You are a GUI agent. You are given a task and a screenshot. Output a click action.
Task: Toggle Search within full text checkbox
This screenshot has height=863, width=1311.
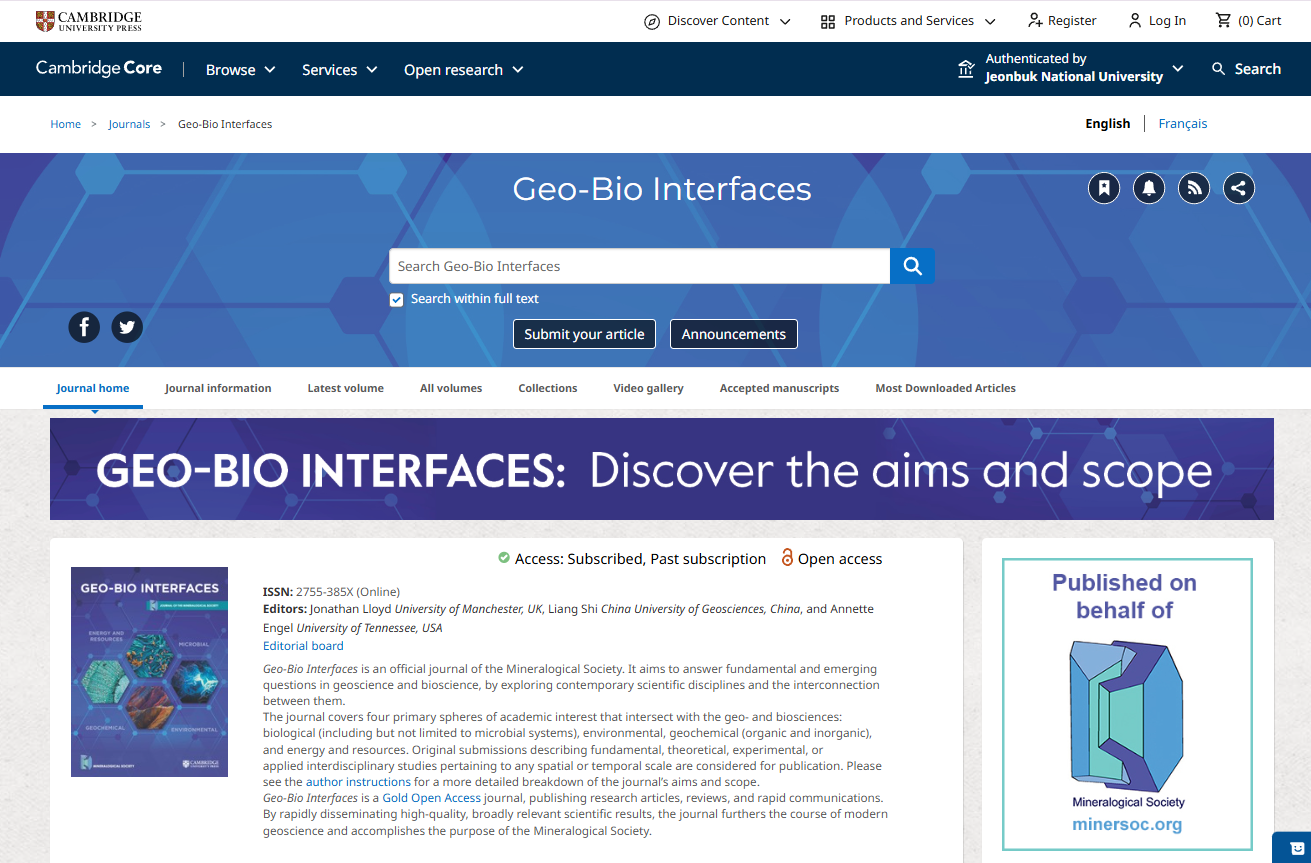[397, 300]
